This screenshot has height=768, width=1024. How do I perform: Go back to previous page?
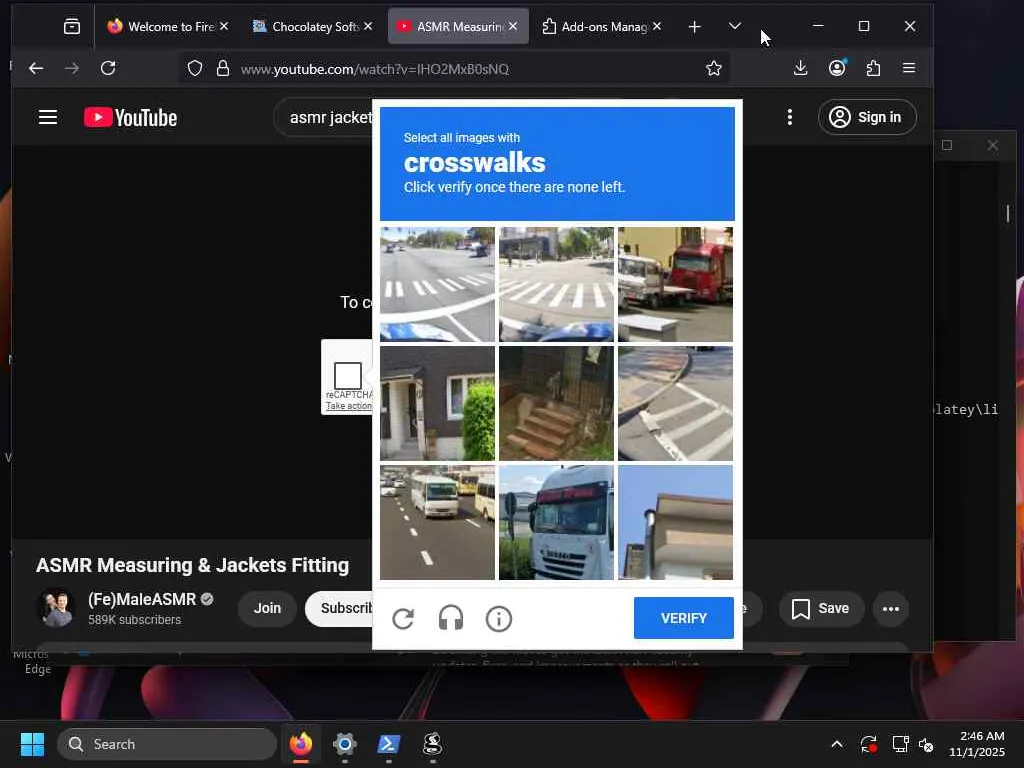tap(36, 68)
